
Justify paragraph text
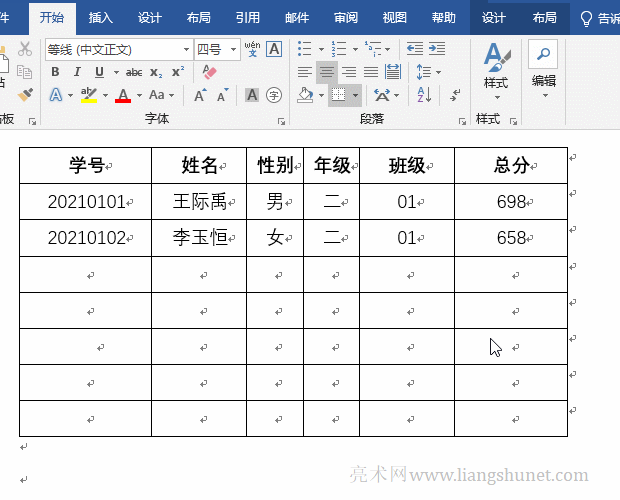pos(371,72)
